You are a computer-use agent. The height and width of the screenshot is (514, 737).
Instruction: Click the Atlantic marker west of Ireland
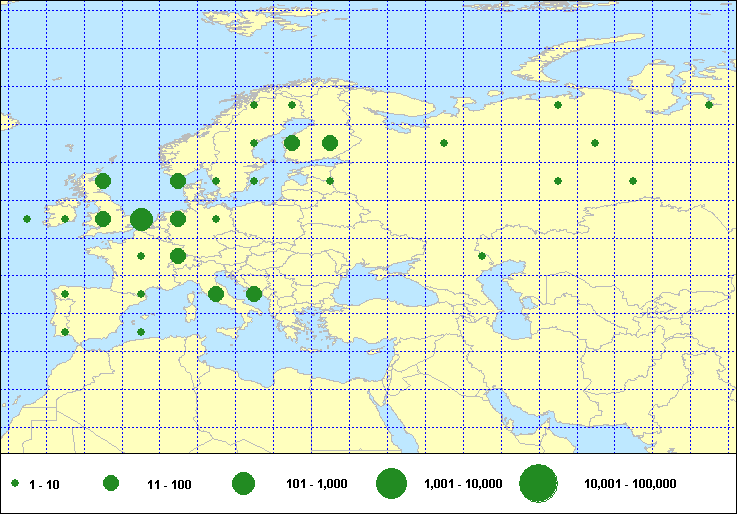(x=27, y=219)
